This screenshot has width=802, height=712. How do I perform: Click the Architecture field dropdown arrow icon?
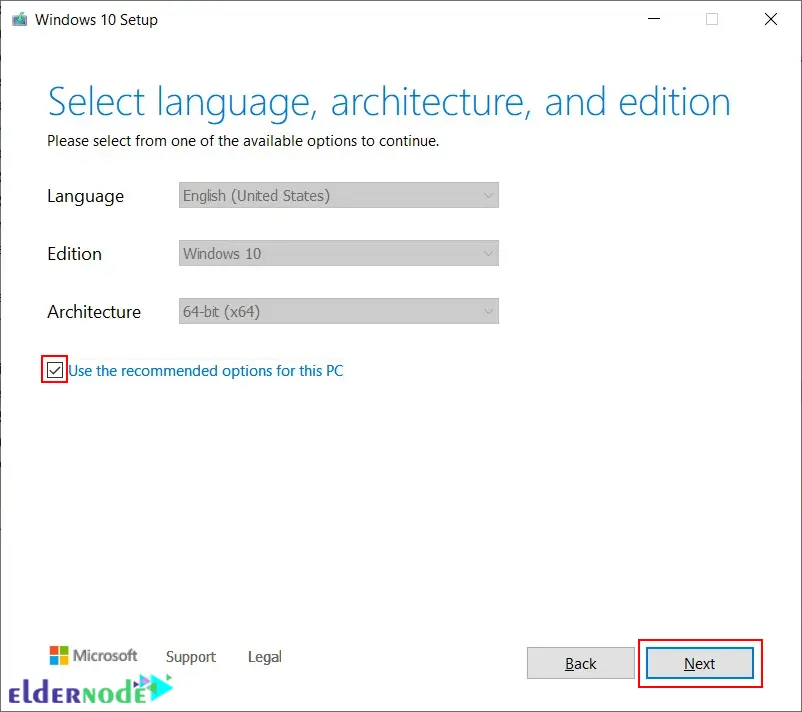pyautogui.click(x=487, y=311)
